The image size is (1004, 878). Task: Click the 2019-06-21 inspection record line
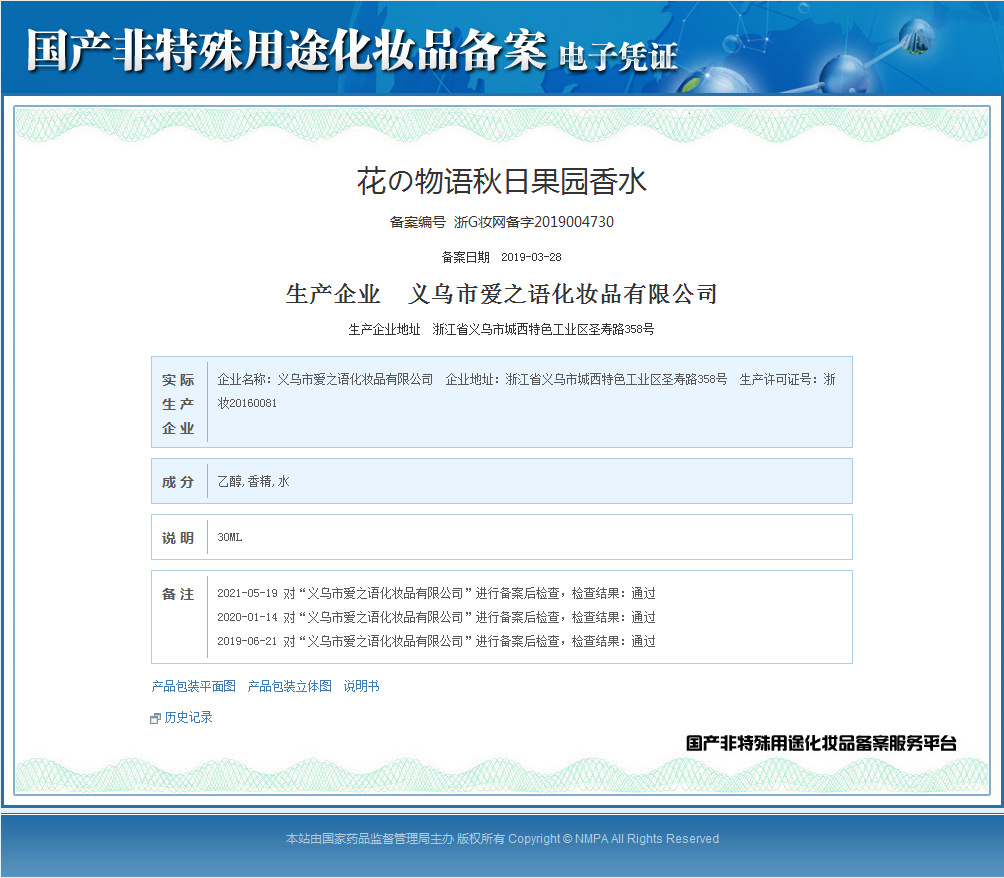point(436,641)
